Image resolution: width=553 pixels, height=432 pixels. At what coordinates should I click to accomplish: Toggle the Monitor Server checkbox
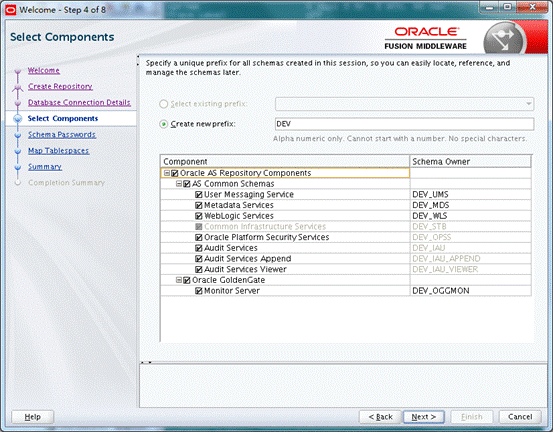pos(199,291)
